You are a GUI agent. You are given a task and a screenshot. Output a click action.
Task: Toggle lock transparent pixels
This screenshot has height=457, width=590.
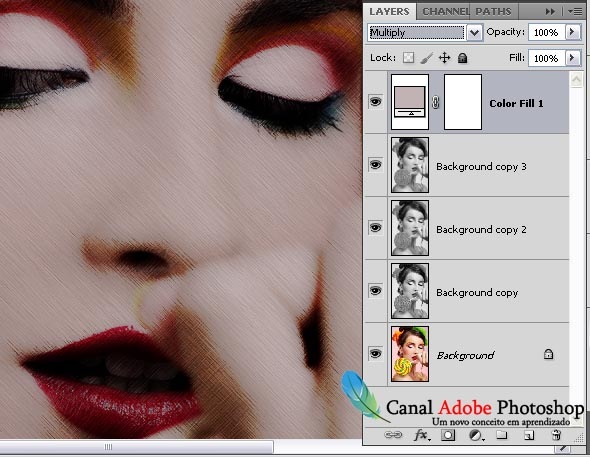pos(409,58)
